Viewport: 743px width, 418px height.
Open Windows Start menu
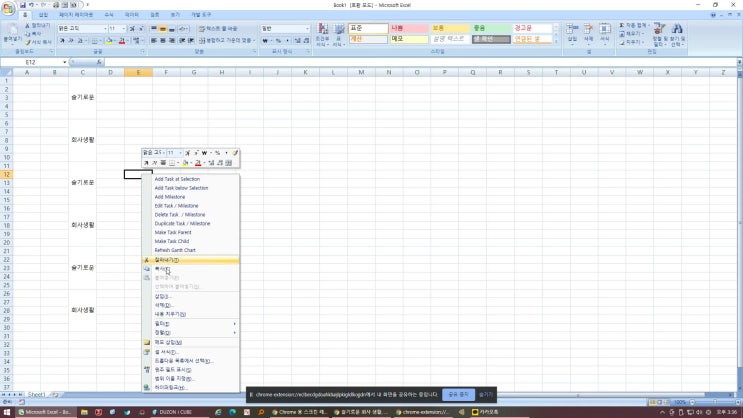[x=7, y=412]
